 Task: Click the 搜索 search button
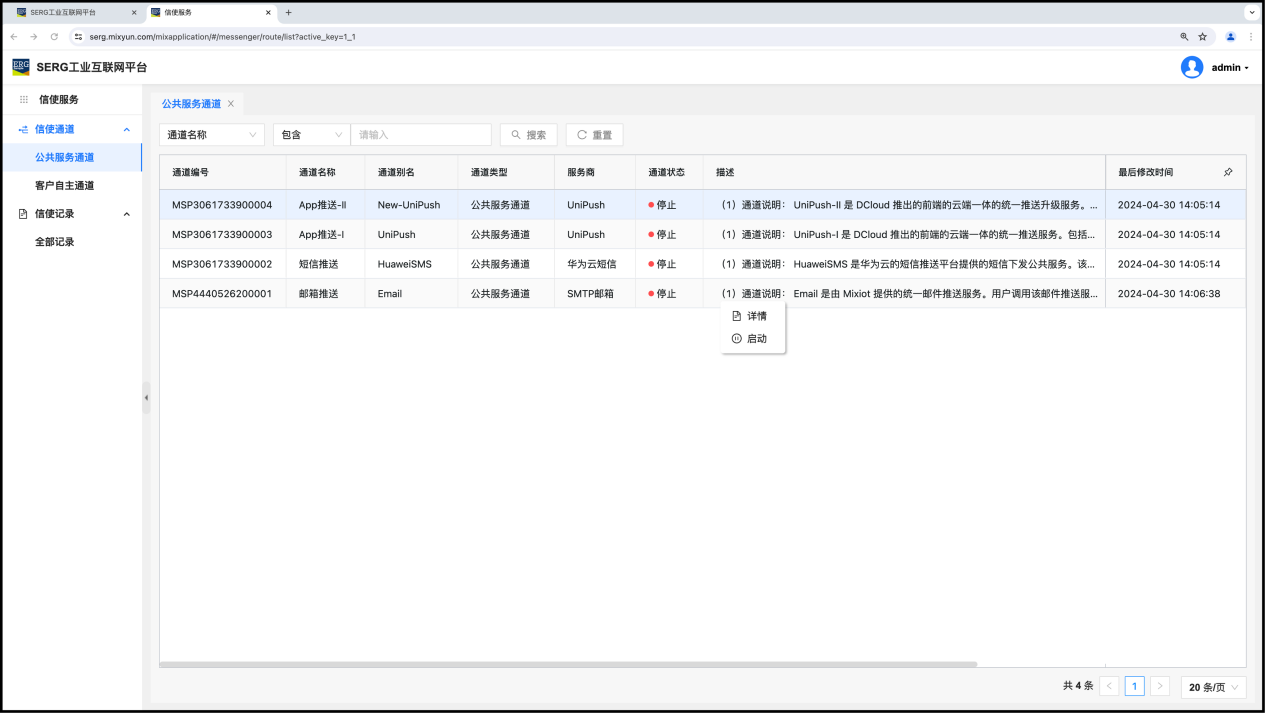tap(528, 135)
